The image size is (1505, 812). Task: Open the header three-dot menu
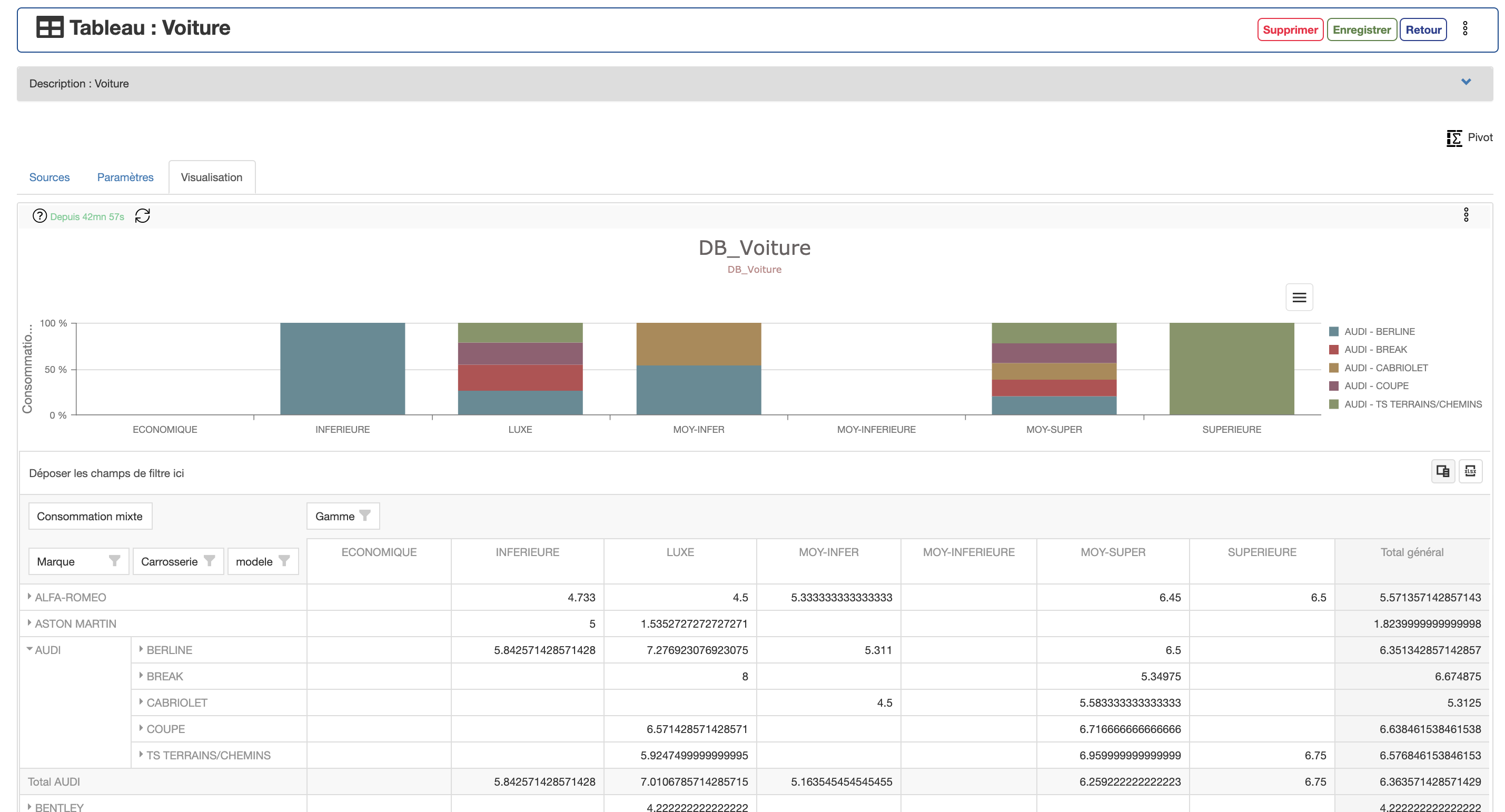[1464, 28]
